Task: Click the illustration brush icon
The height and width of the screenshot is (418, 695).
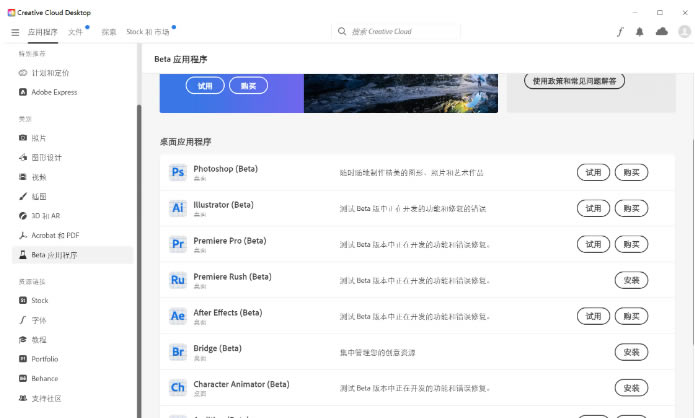Action: point(23,196)
